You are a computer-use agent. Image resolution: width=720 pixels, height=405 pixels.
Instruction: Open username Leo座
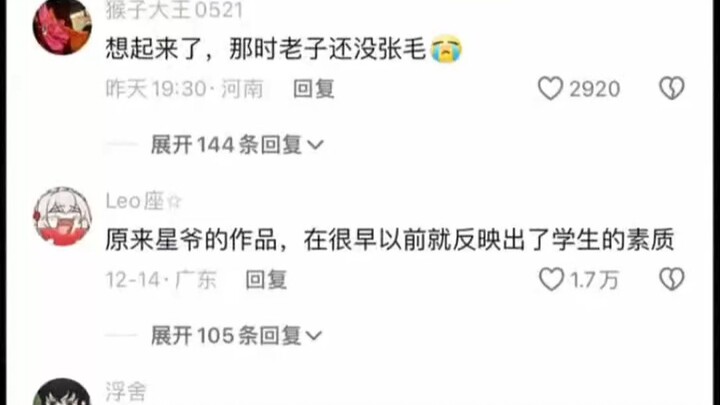[x=143, y=201]
